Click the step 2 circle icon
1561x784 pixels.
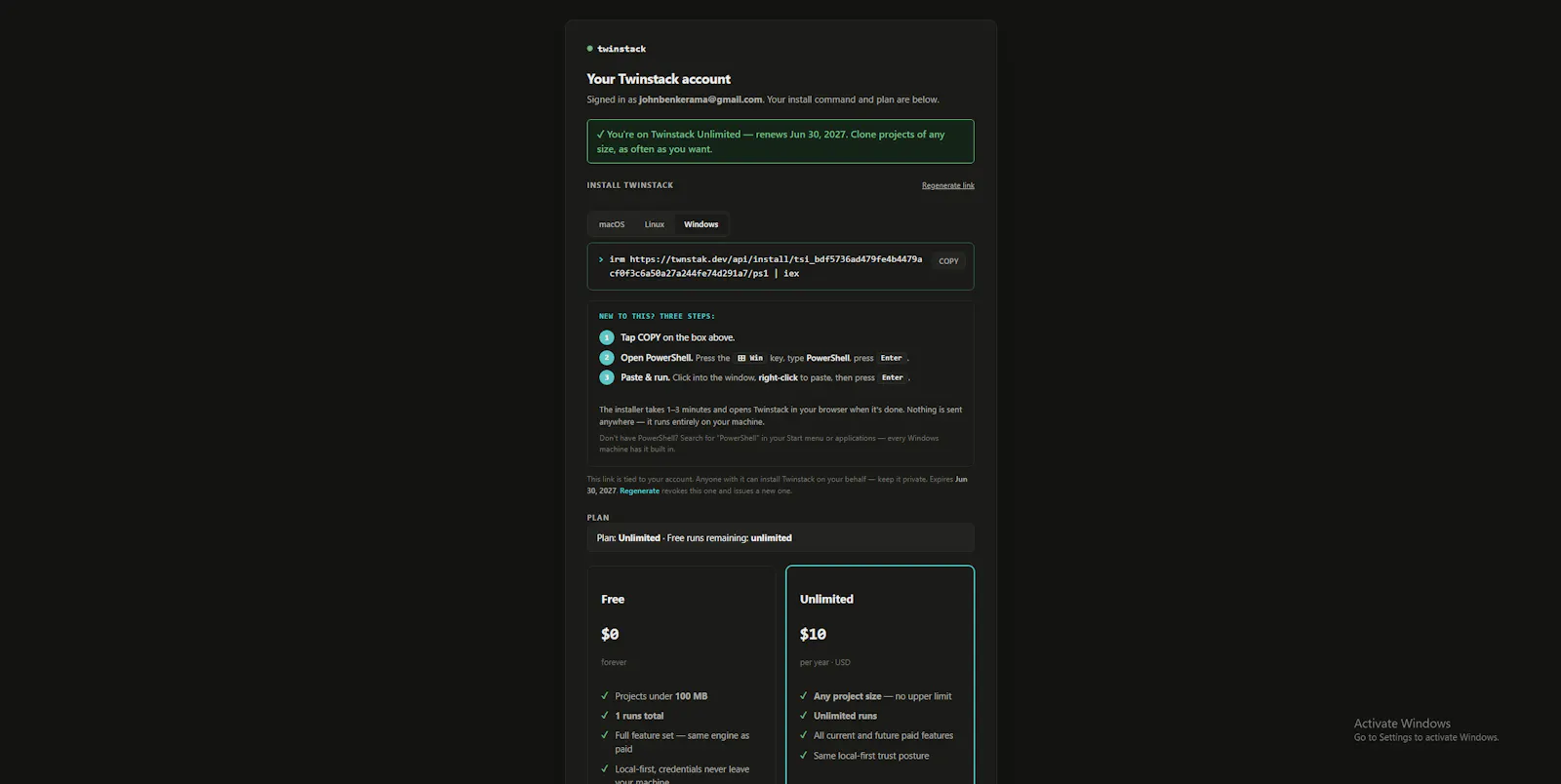coord(607,358)
